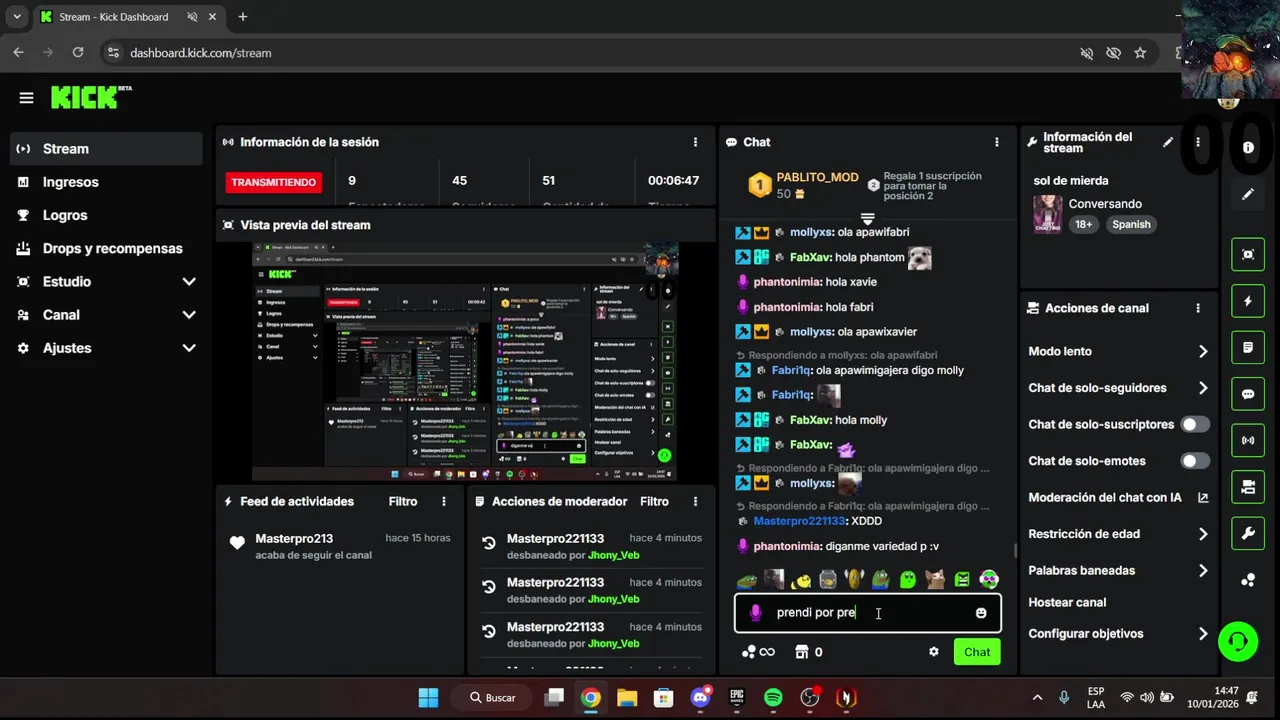Open Logros in the sidebar
Screen dimensions: 1280x720
(x=106, y=215)
